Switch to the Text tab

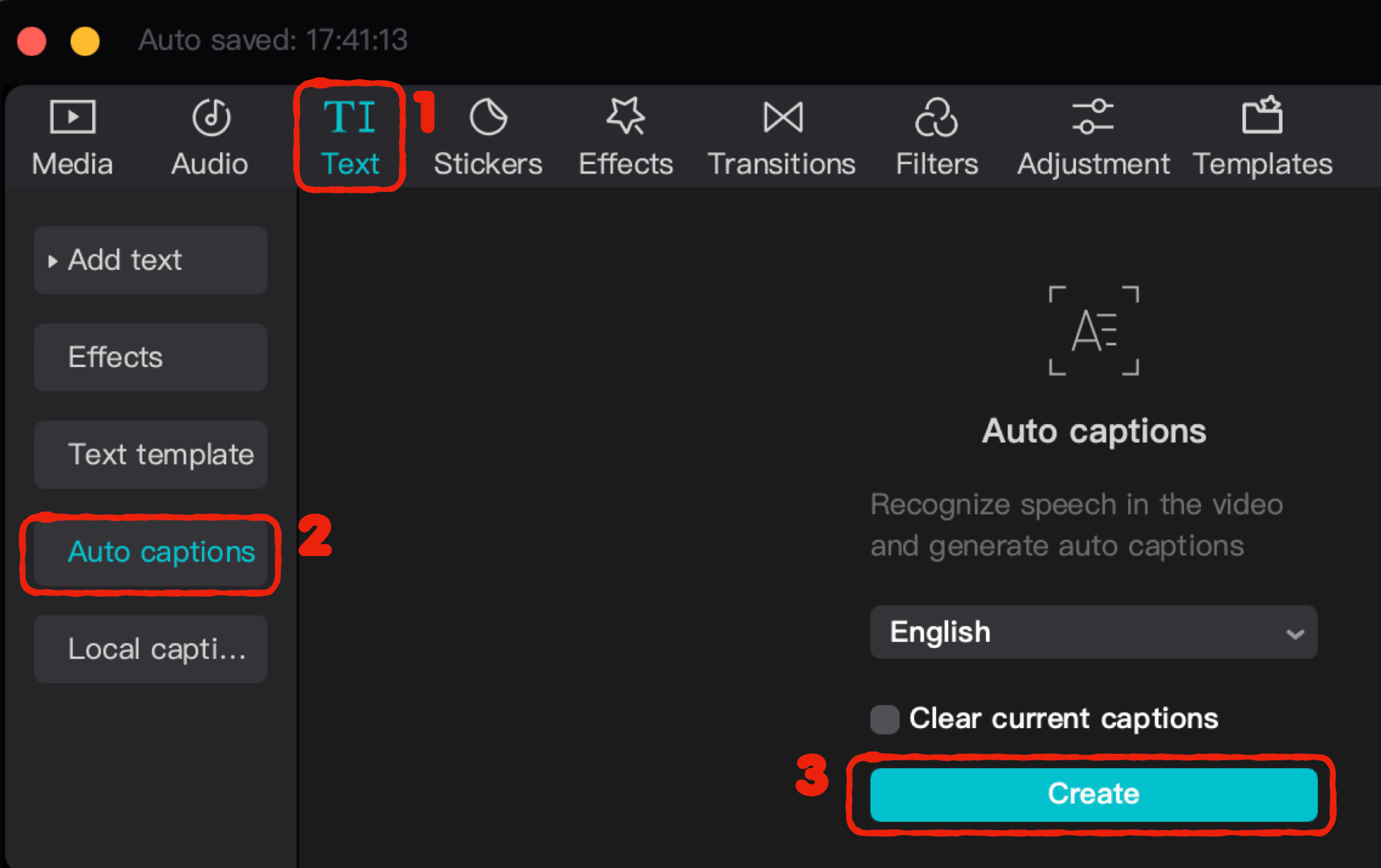coord(349,136)
